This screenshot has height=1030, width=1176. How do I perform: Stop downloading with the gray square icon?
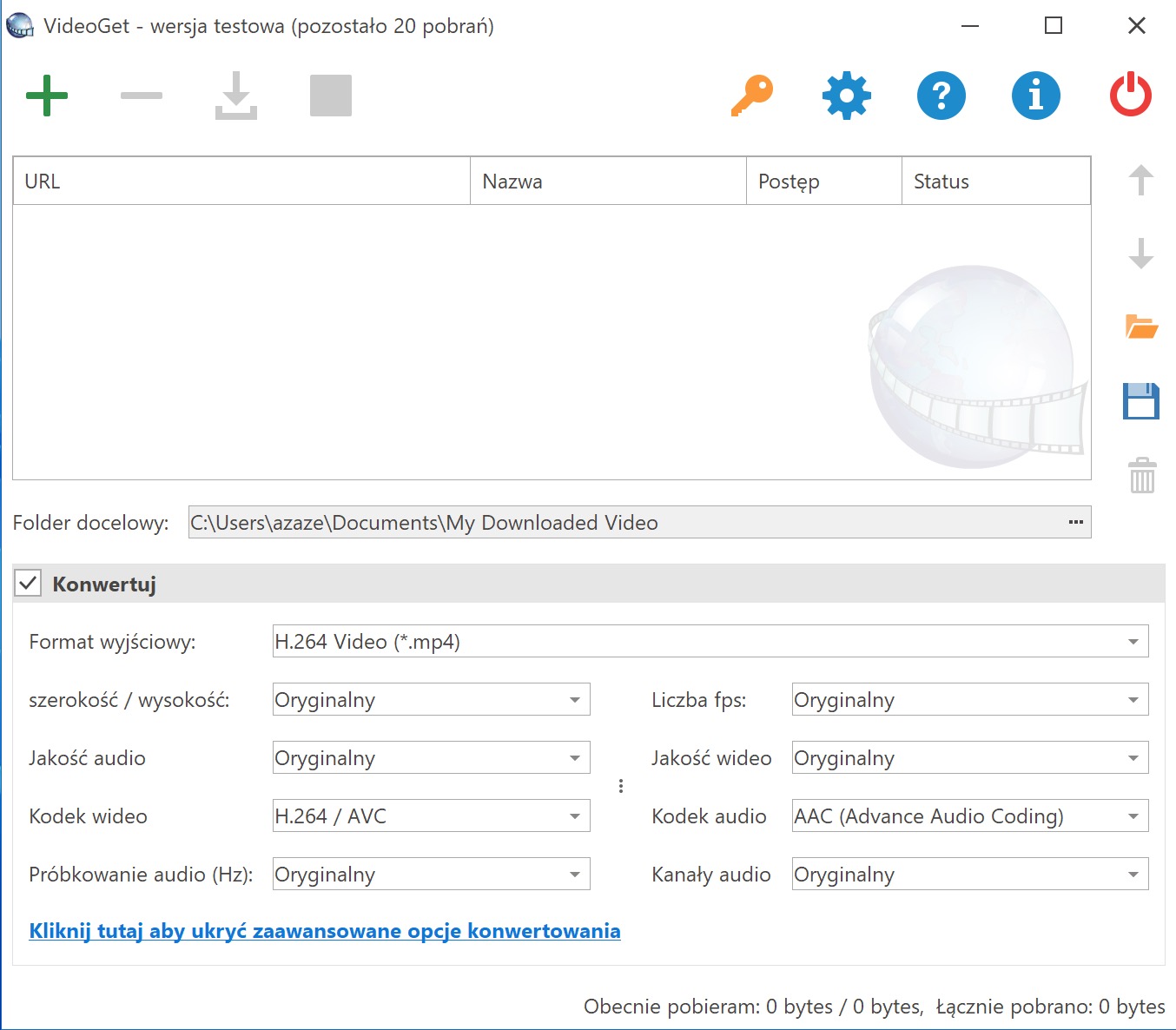[x=331, y=96]
